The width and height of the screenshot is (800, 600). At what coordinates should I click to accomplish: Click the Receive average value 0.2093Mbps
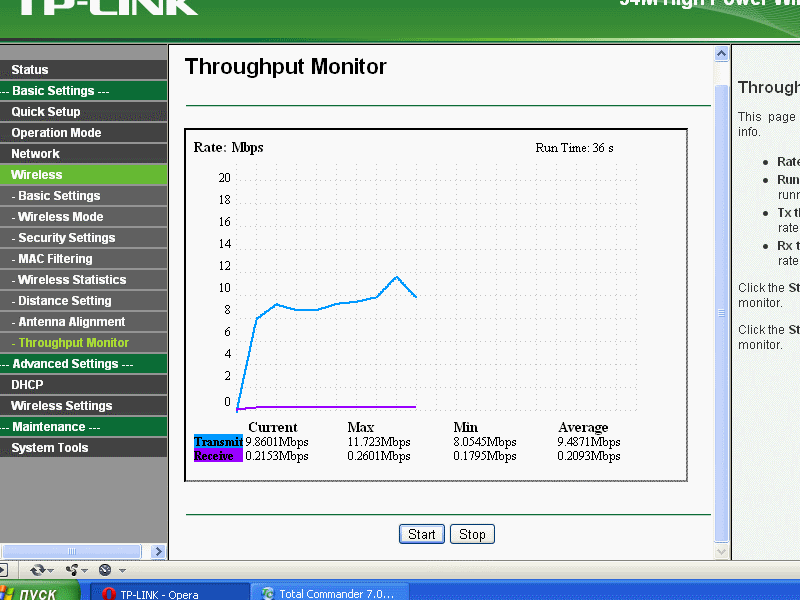pyautogui.click(x=589, y=456)
